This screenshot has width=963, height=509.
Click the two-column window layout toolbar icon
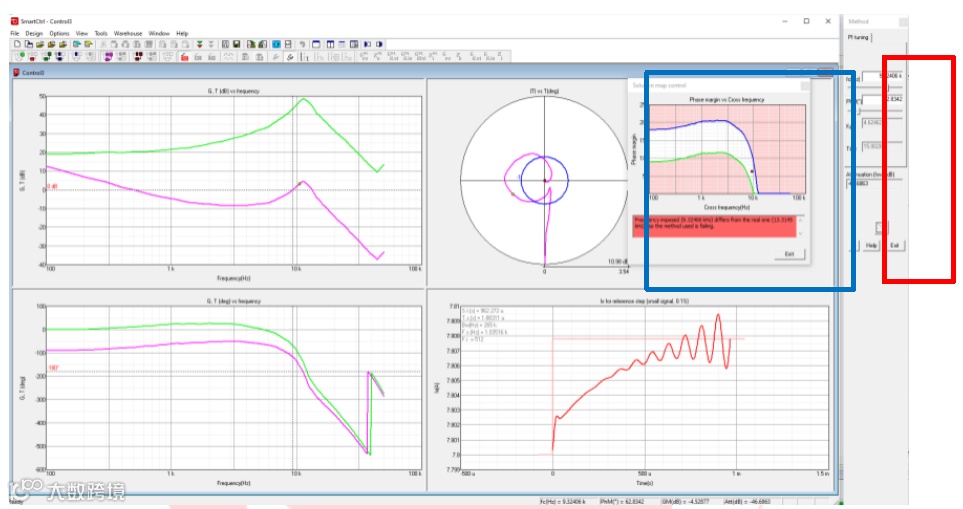click(x=330, y=44)
